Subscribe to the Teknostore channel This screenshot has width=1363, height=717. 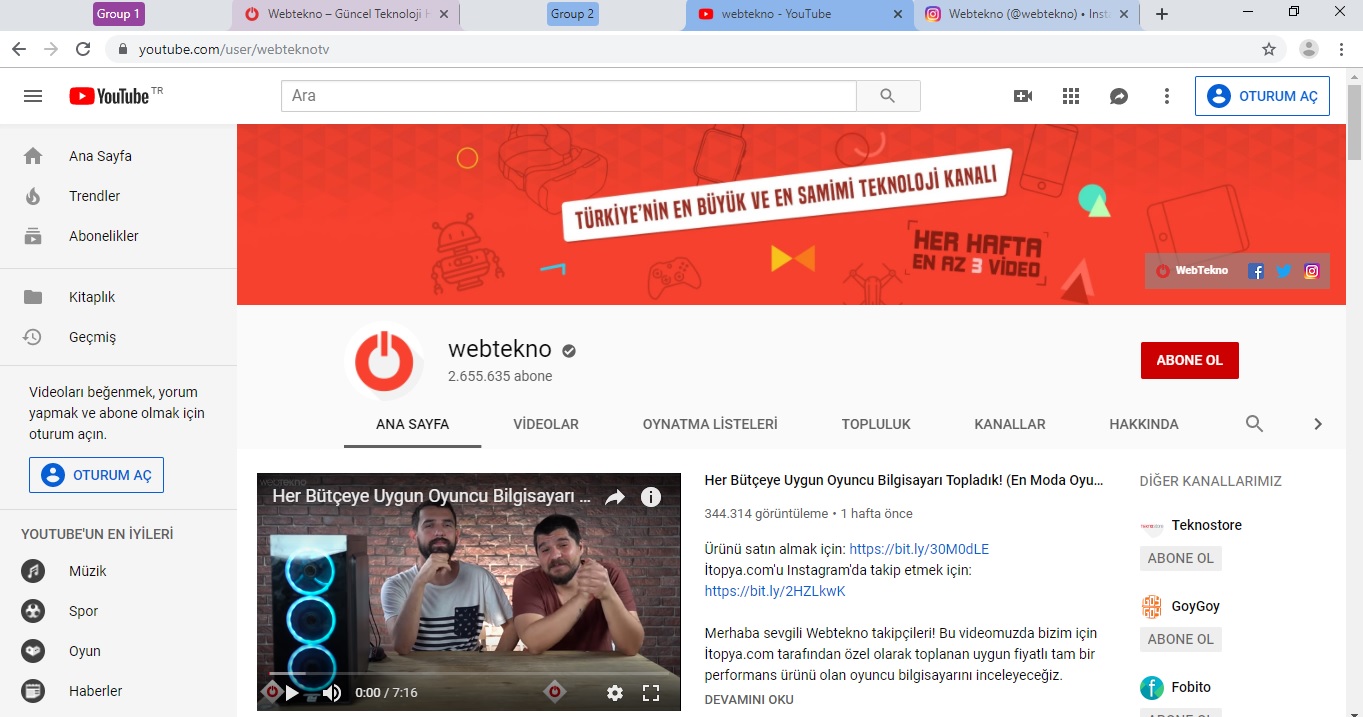point(1181,558)
